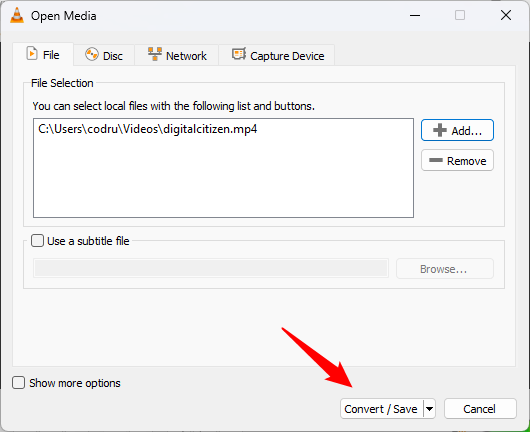Click the disabled maximize window button
Image resolution: width=530 pixels, height=432 pixels.
click(460, 15)
